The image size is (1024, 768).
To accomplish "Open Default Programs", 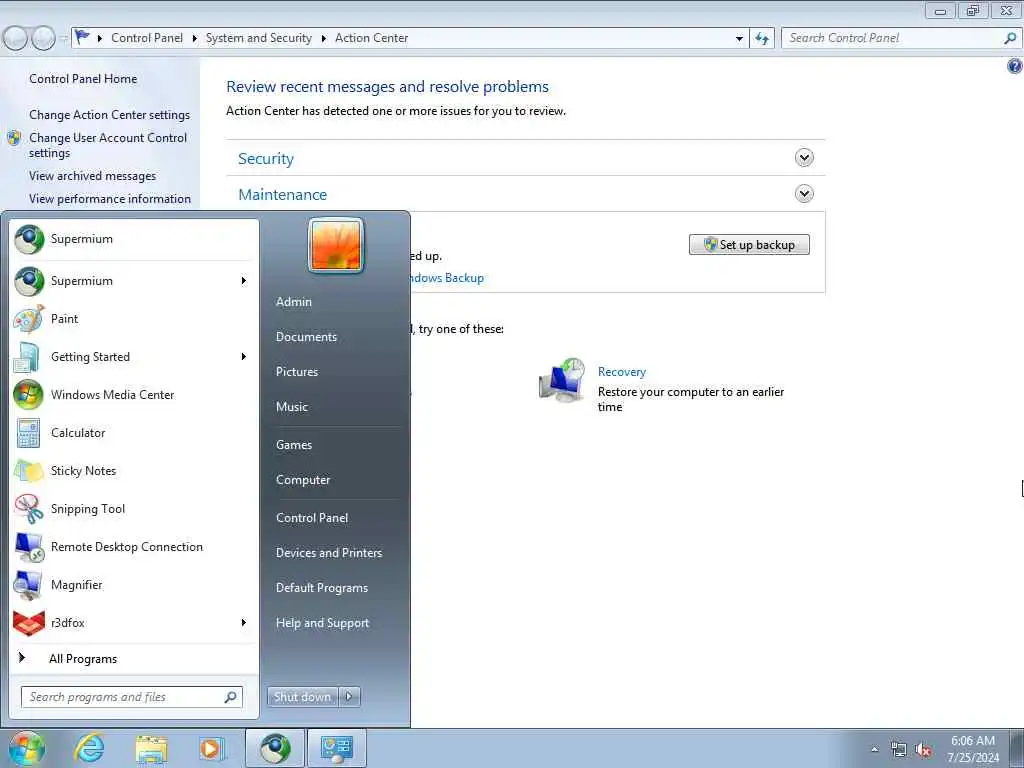I will (x=322, y=588).
